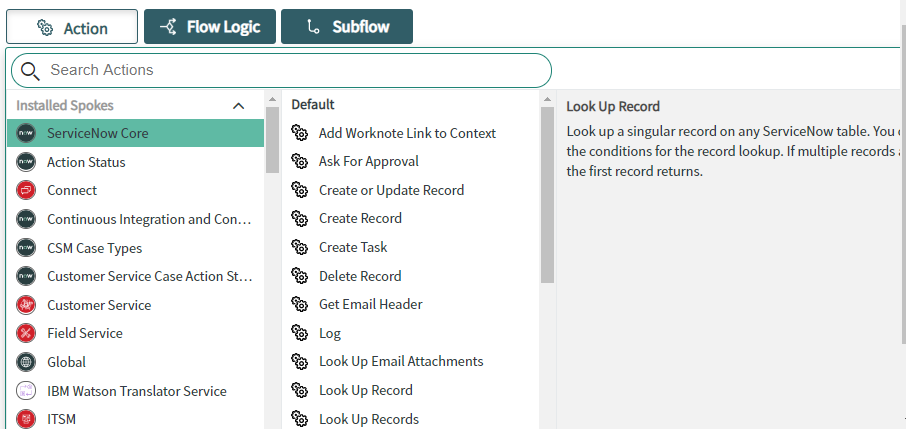The height and width of the screenshot is (429, 906).
Task: Click the Look Up Record description title
Action: (613, 106)
